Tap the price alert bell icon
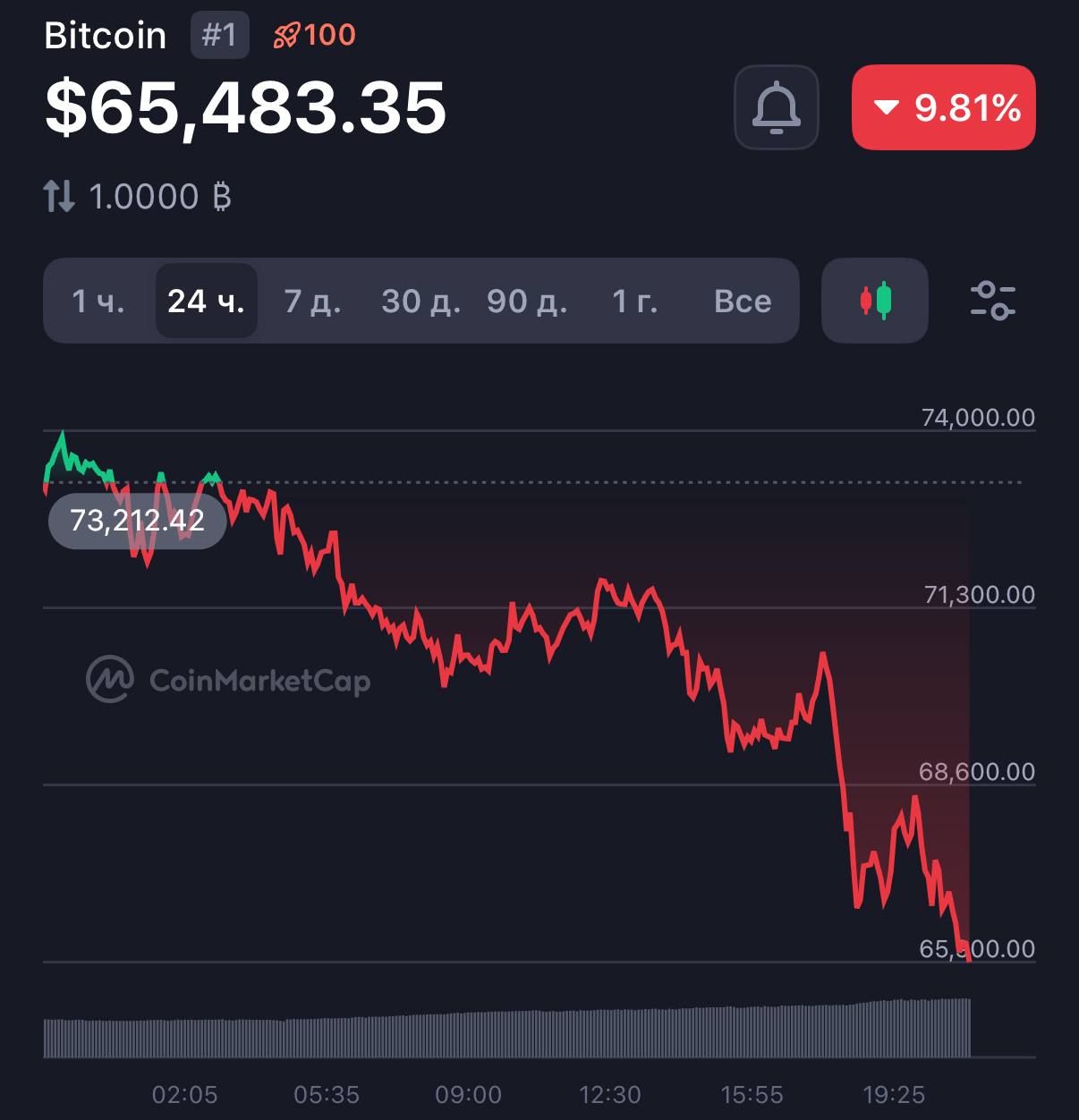1079x1120 pixels. point(777,107)
